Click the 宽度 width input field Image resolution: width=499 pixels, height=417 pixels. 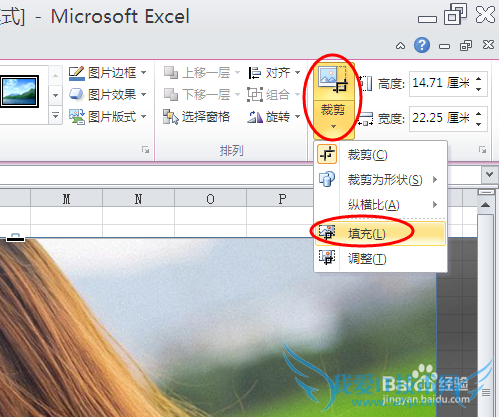442,118
